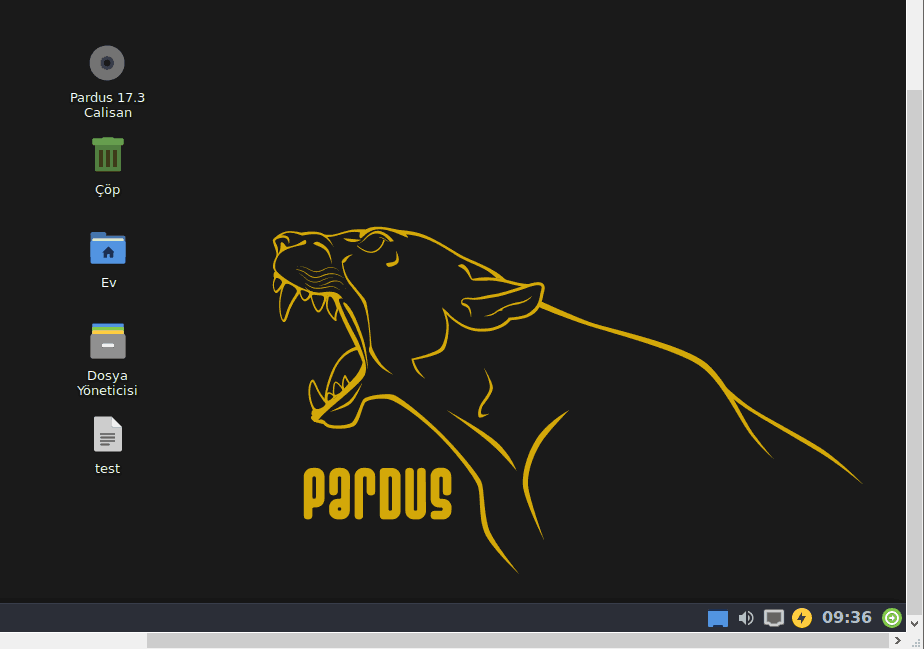This screenshot has width=924, height=649.
Task: Click the 09:36 panel clock
Action: click(846, 618)
